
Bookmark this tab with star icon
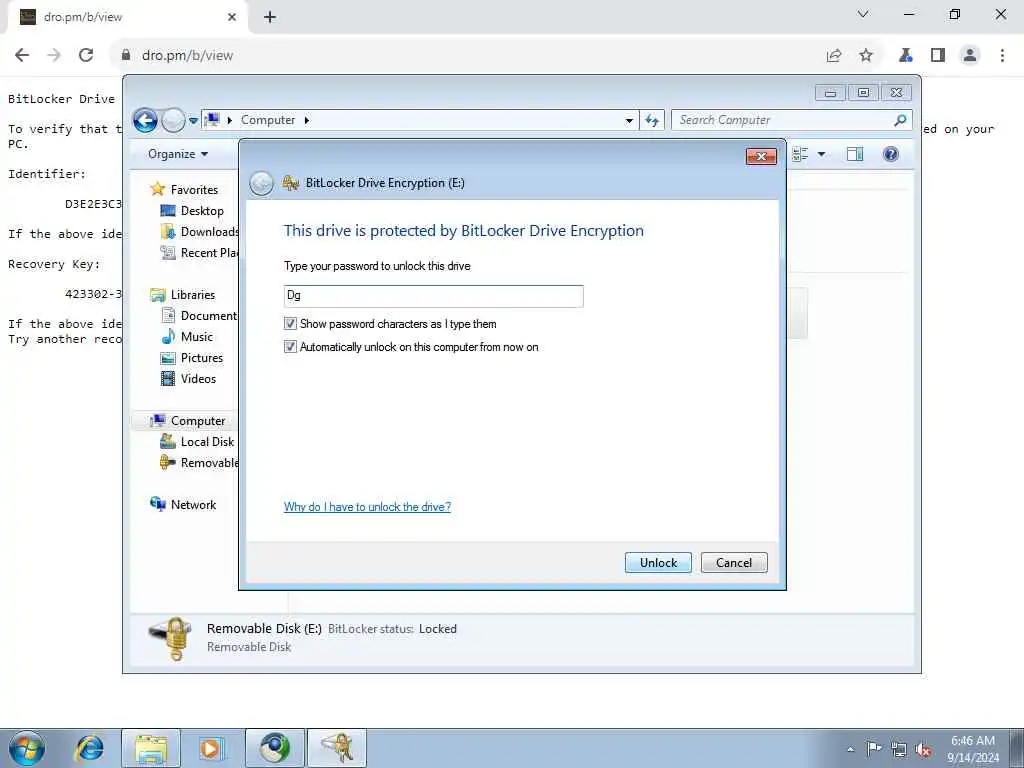click(x=866, y=56)
